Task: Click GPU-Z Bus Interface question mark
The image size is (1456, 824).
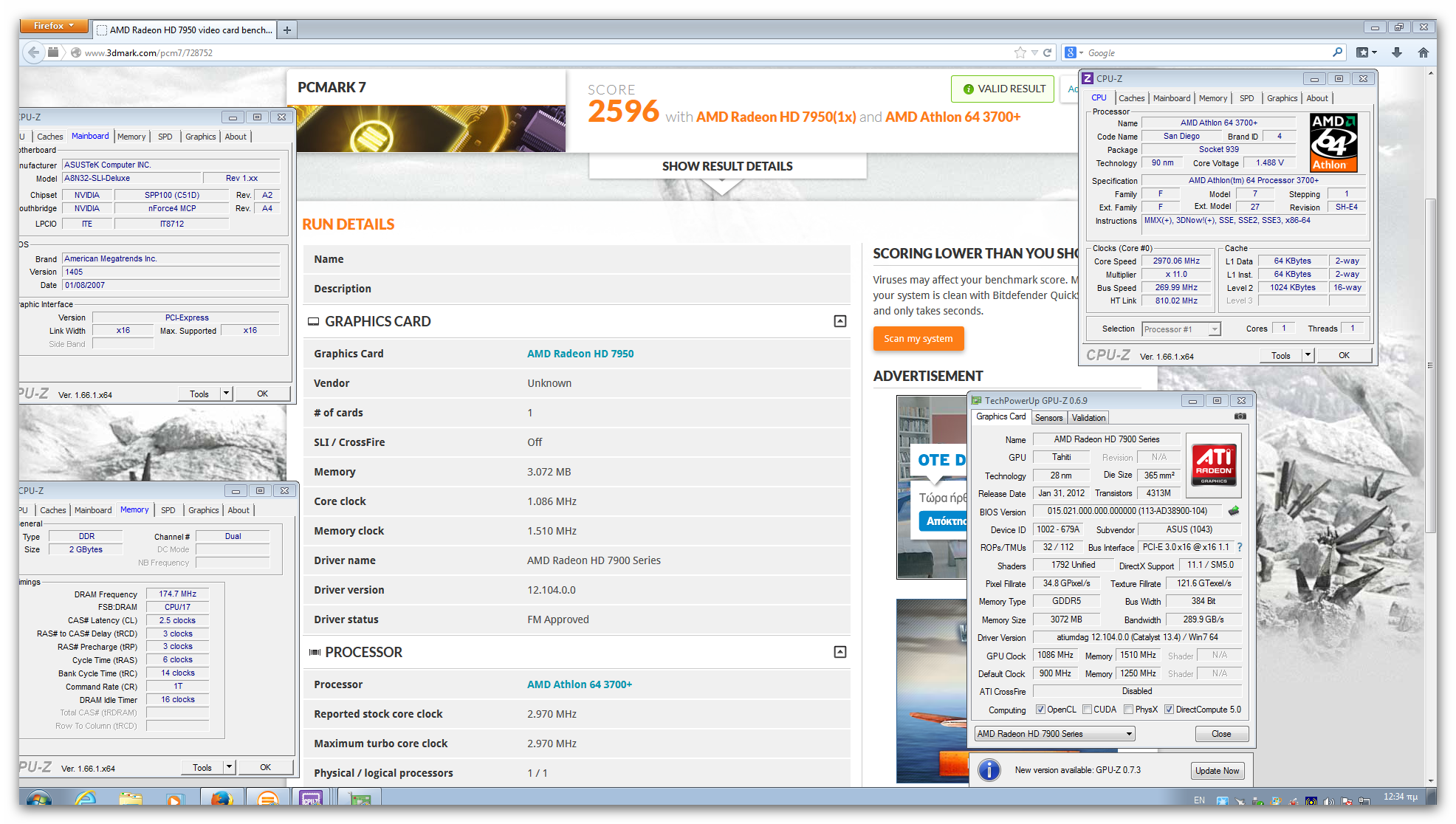Action: (1240, 547)
